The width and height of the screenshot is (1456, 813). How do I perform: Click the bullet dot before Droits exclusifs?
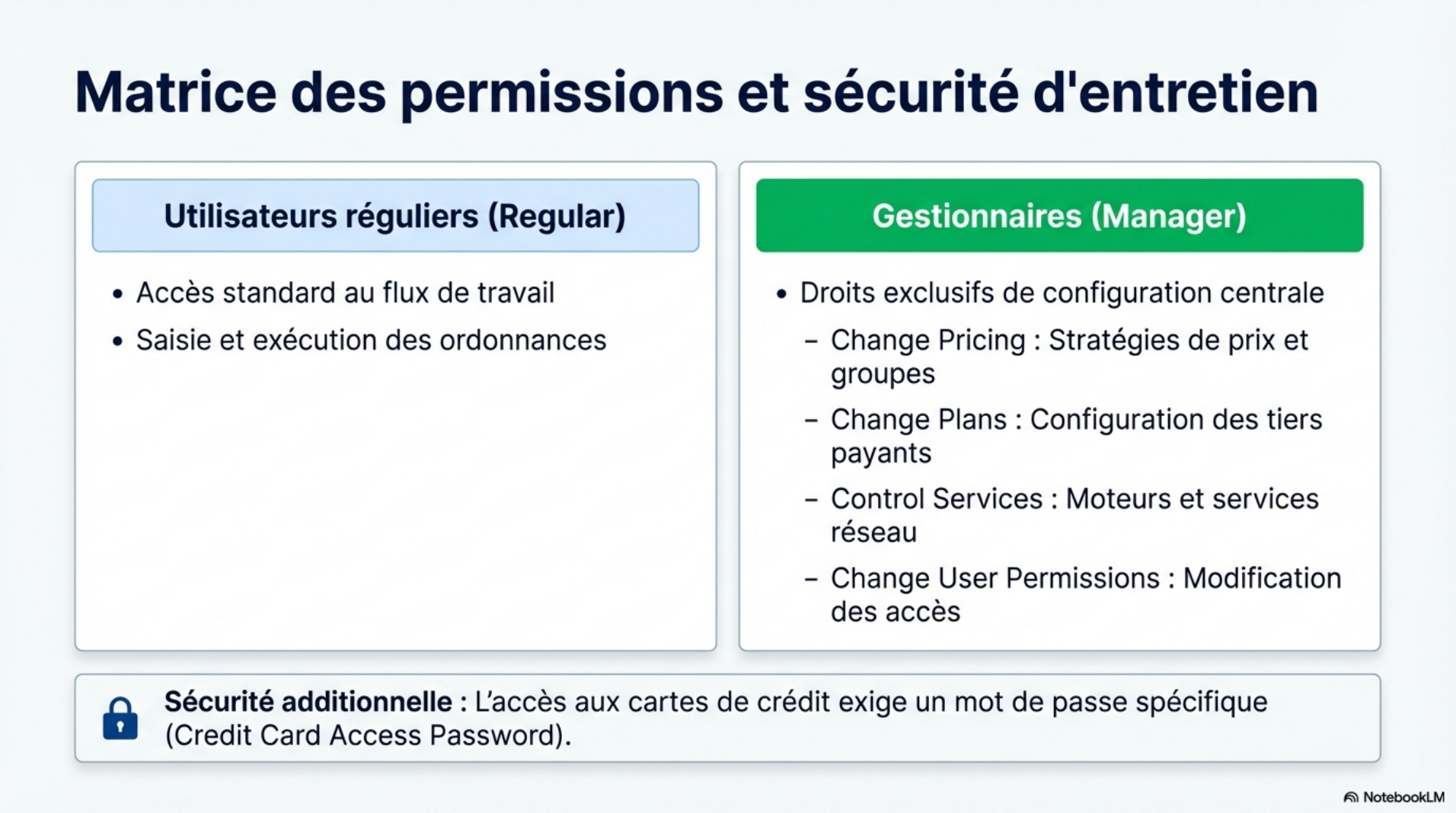click(x=781, y=294)
